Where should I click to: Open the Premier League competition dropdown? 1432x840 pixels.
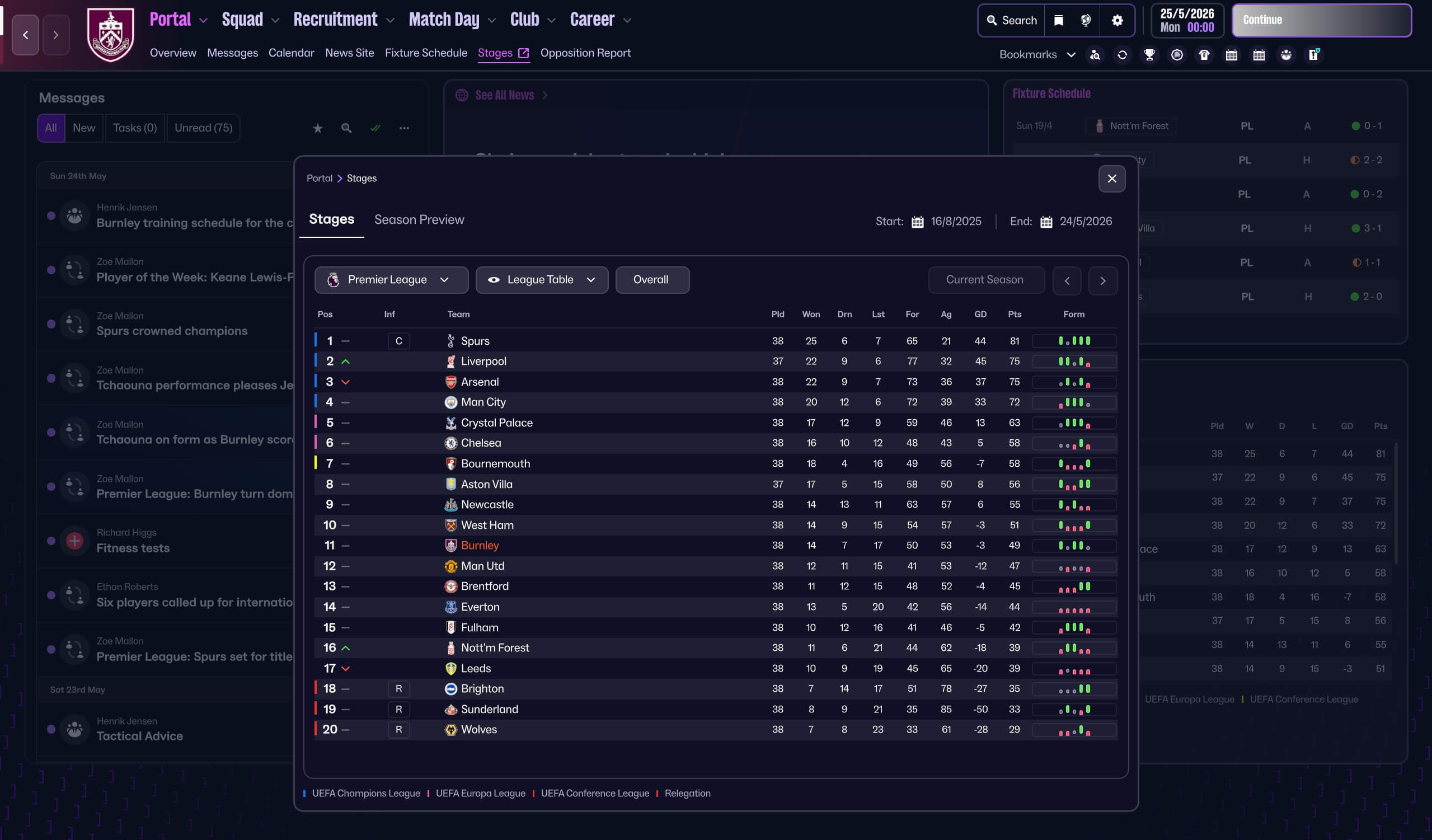tap(391, 280)
